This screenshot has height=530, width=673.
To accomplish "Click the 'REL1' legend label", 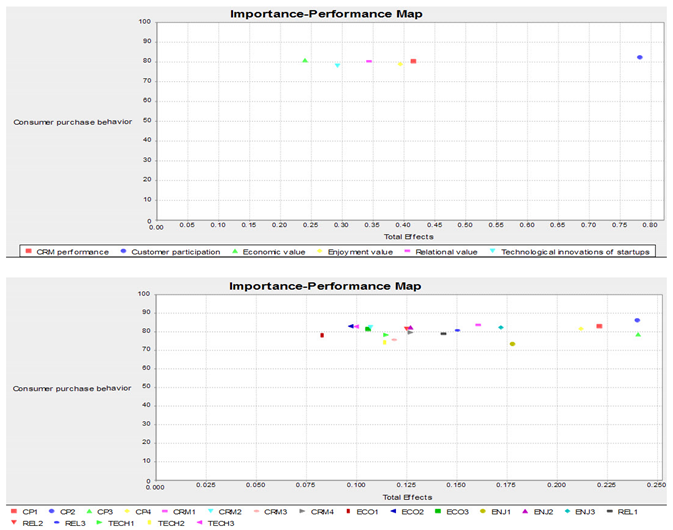I will [628, 512].
